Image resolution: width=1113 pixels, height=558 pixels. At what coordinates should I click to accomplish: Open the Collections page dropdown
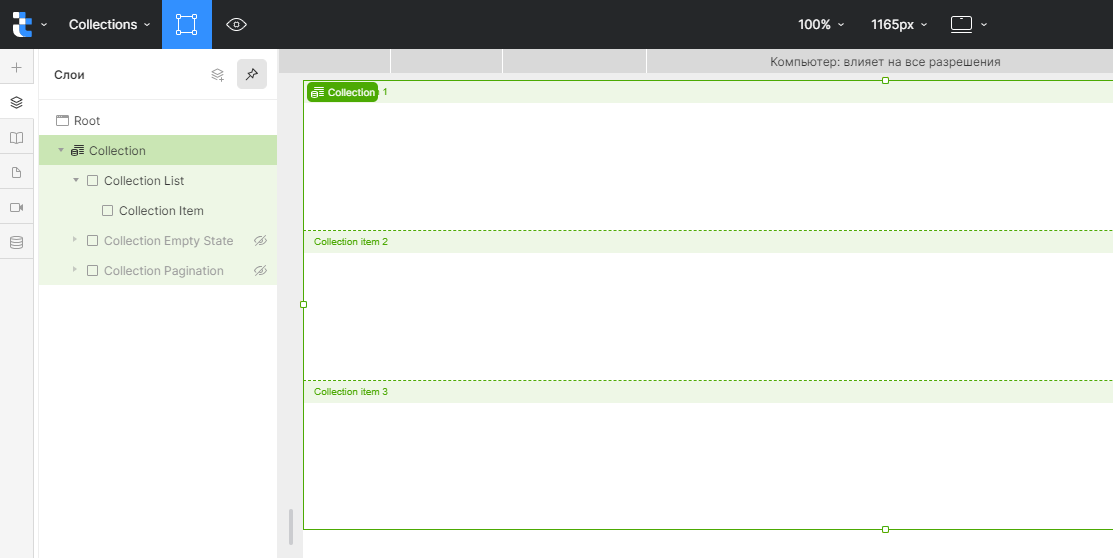pyautogui.click(x=109, y=24)
